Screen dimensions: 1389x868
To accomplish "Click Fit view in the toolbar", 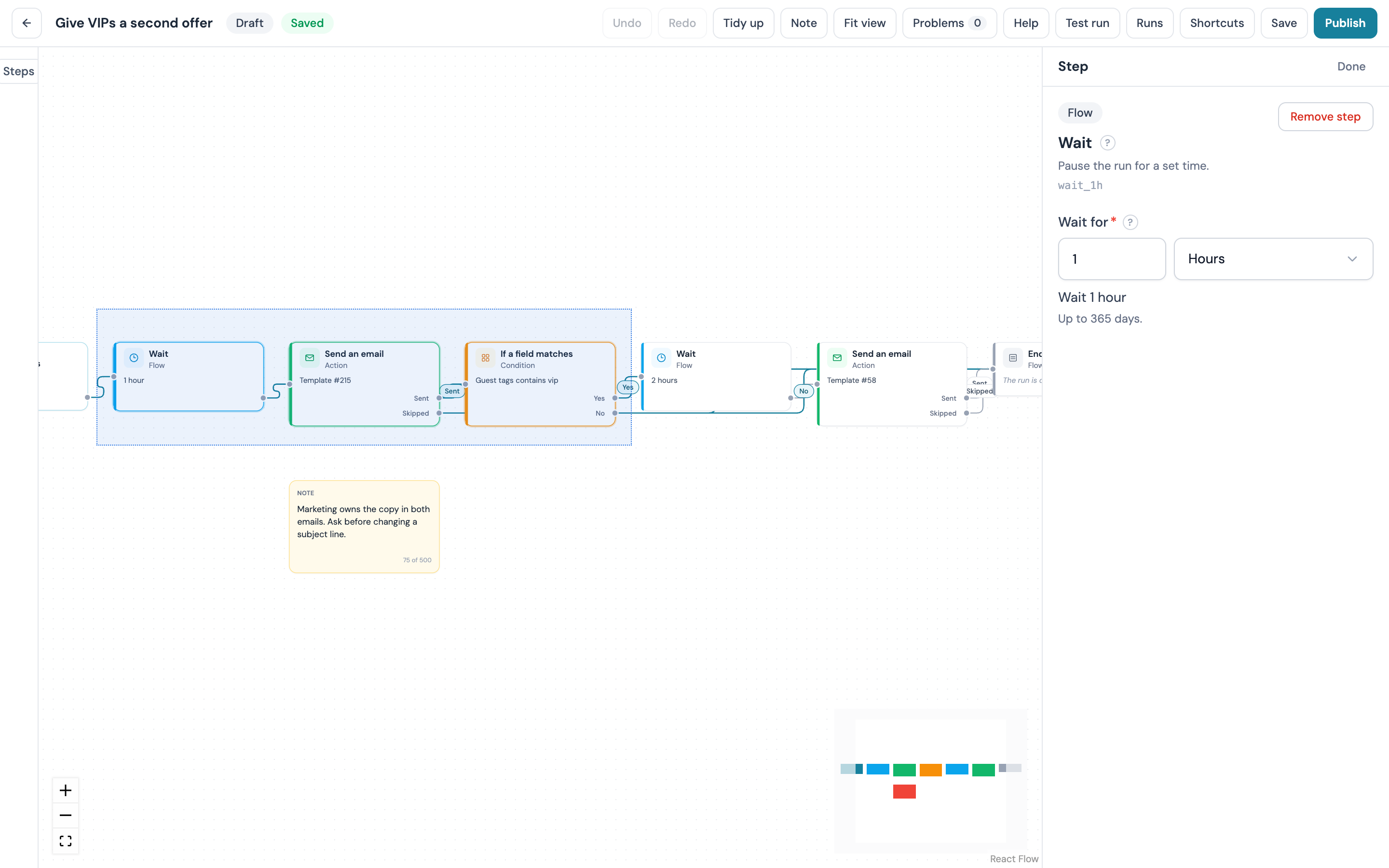I will 864,23.
